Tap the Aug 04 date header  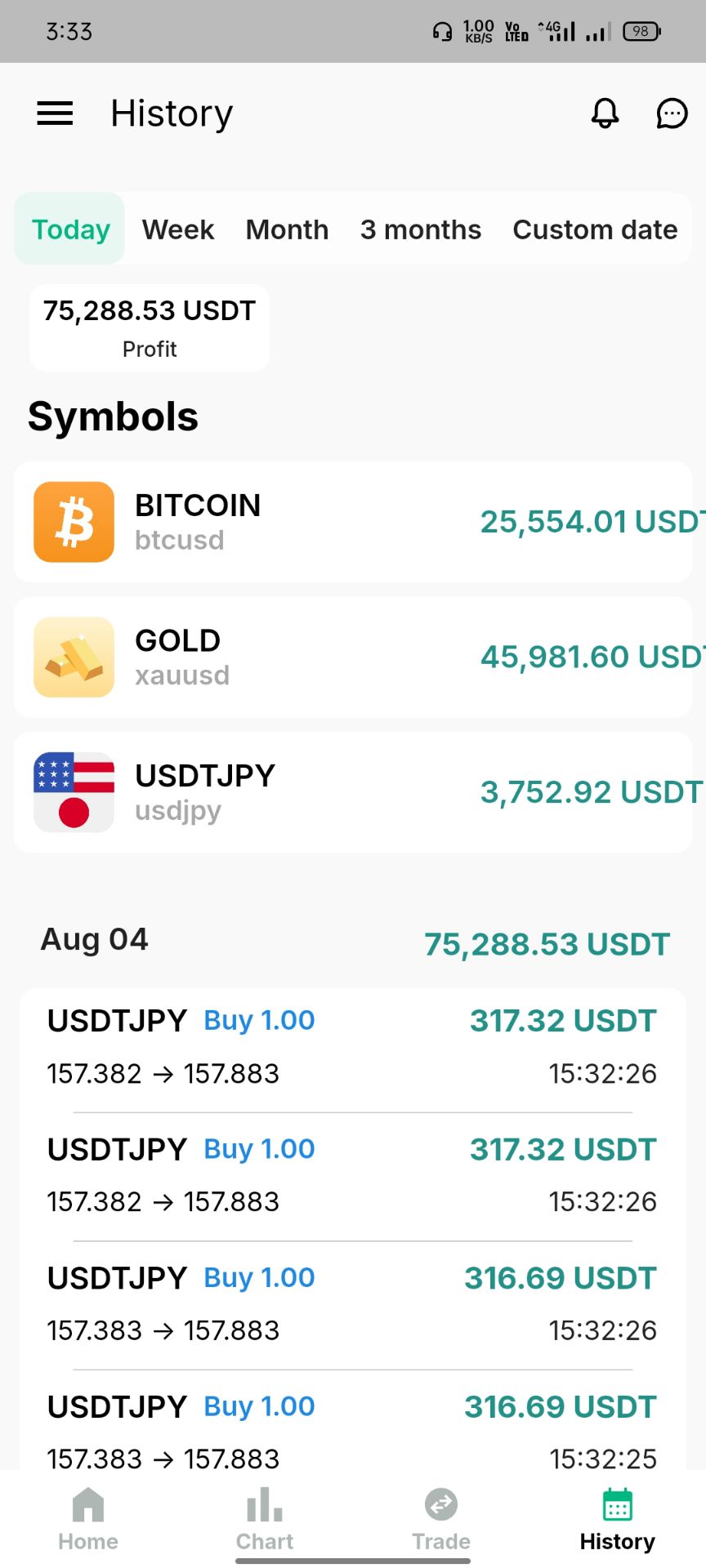(x=95, y=939)
